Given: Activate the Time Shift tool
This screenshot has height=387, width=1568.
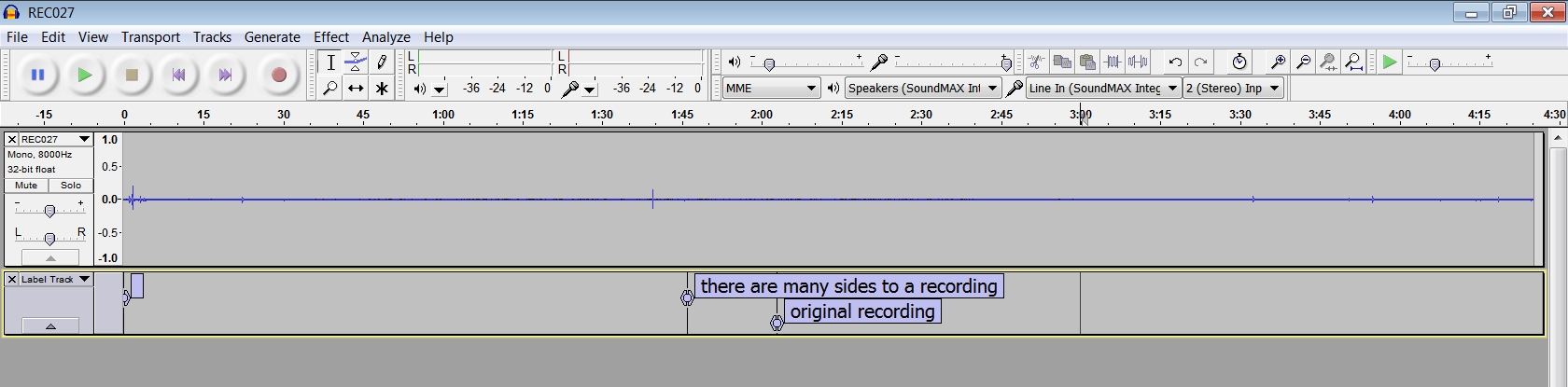Looking at the screenshot, I should pos(356,89).
